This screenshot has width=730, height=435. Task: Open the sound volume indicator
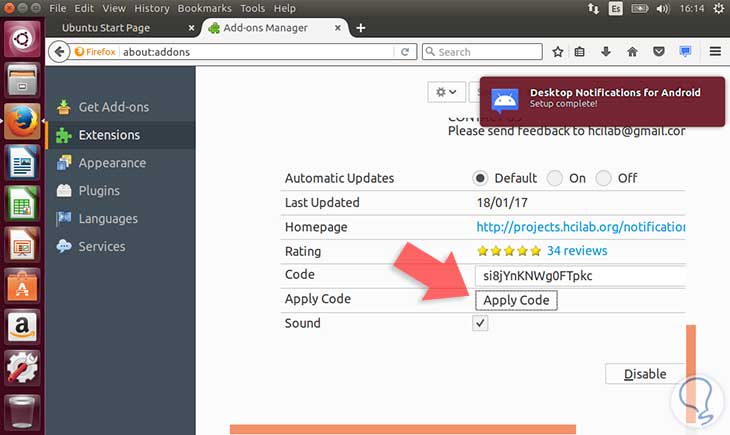(x=662, y=8)
